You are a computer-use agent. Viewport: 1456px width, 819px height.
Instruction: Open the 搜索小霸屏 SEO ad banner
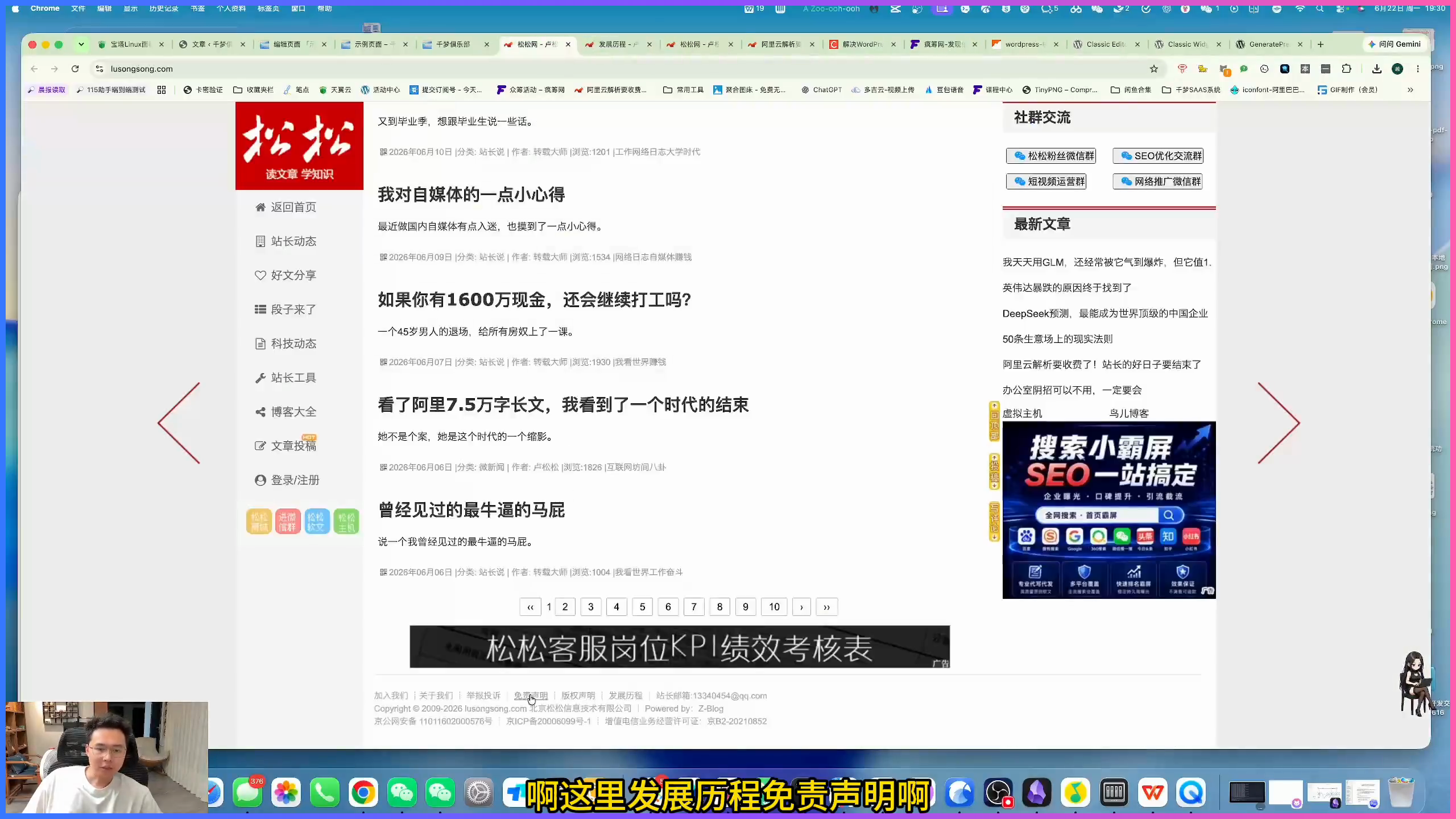(x=1109, y=510)
